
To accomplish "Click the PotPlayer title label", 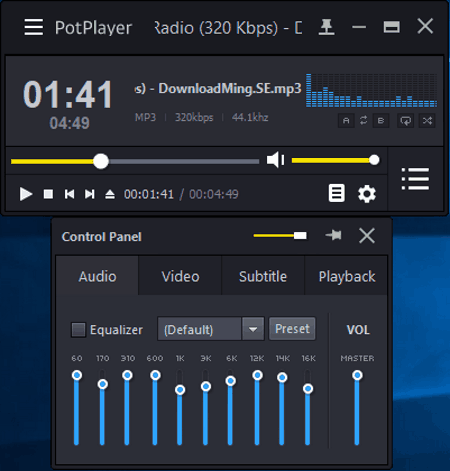I will (93, 28).
